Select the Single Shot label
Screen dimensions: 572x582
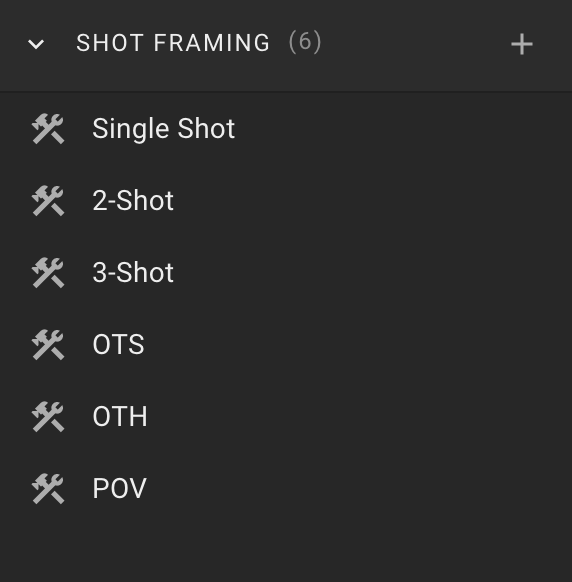164,129
